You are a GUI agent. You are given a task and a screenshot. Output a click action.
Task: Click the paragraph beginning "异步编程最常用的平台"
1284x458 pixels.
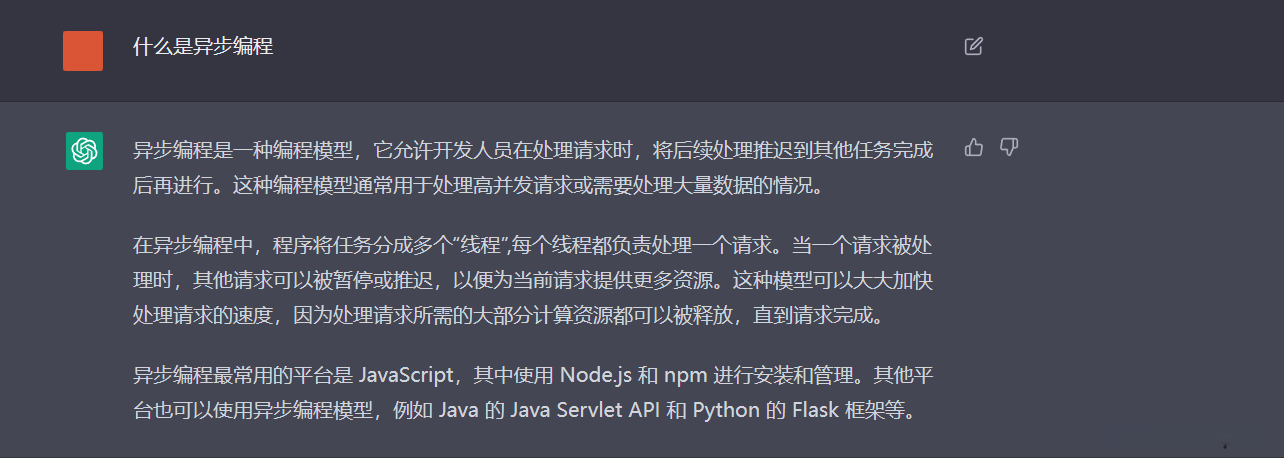tap(533, 393)
